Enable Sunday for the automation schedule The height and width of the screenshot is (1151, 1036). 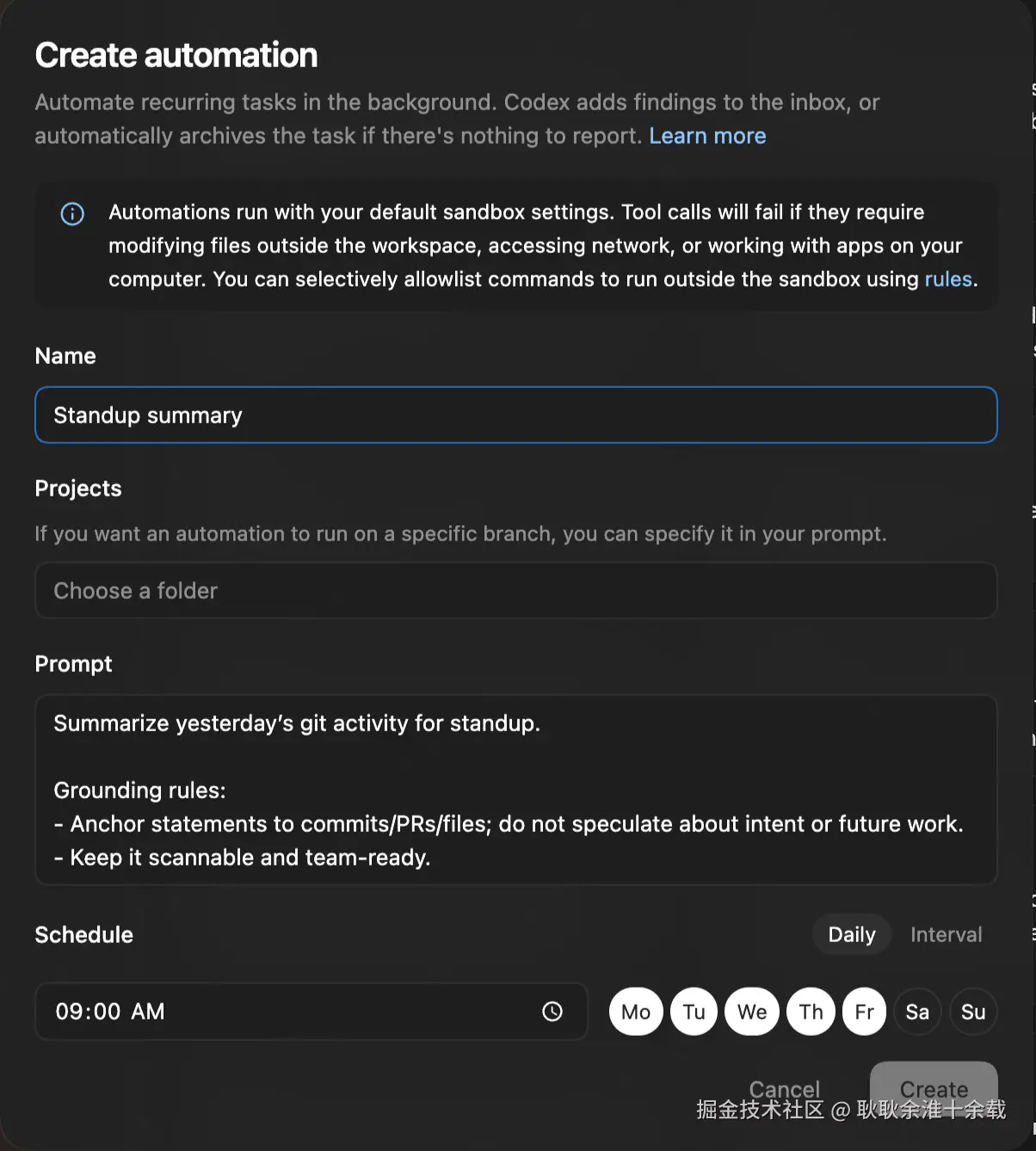pos(973,1012)
